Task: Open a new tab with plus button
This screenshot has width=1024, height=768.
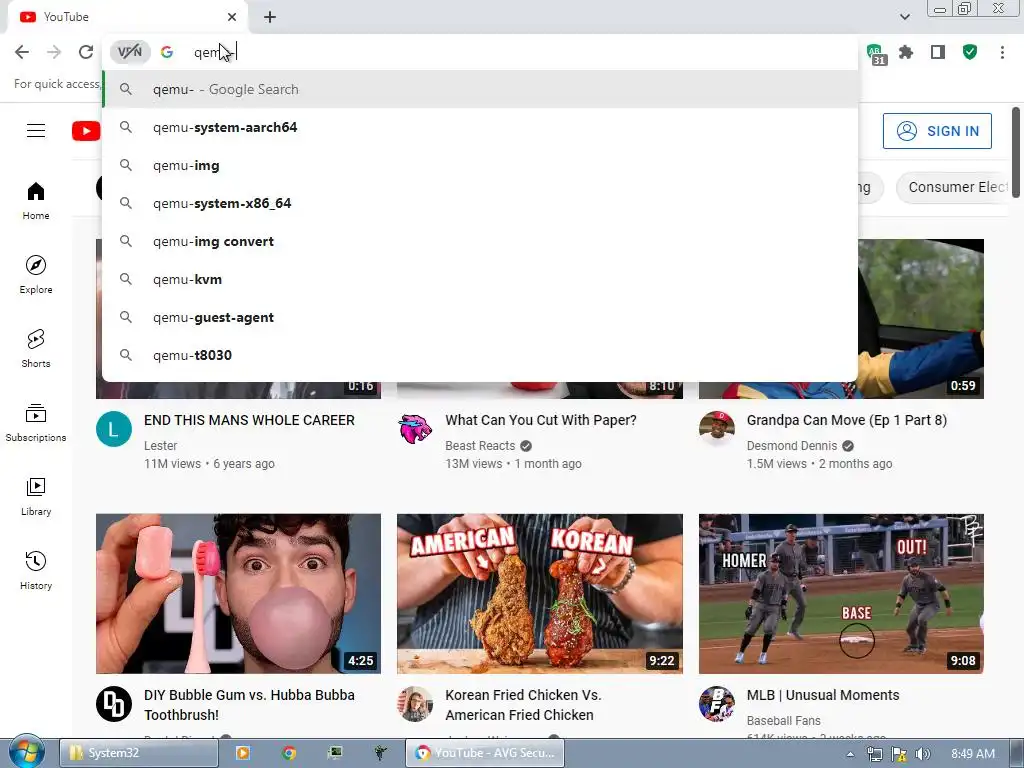Action: [270, 17]
